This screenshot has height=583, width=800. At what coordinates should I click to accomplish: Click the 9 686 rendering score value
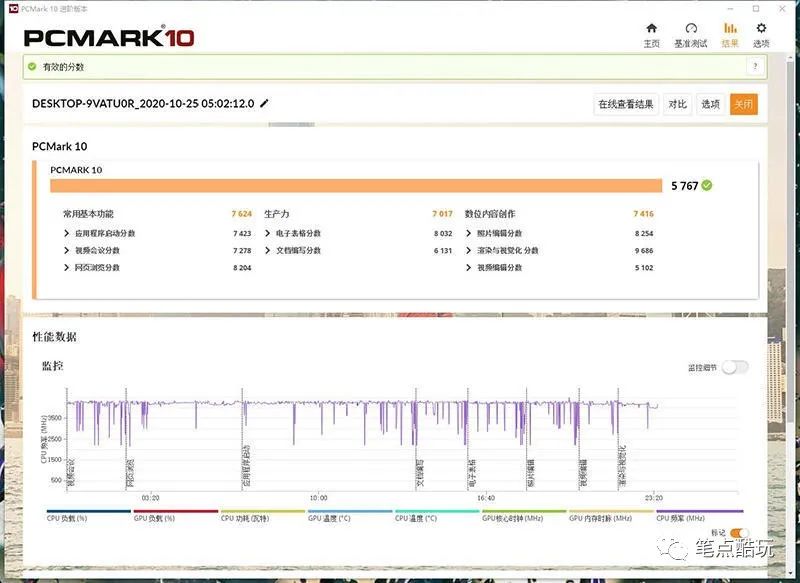tap(644, 250)
